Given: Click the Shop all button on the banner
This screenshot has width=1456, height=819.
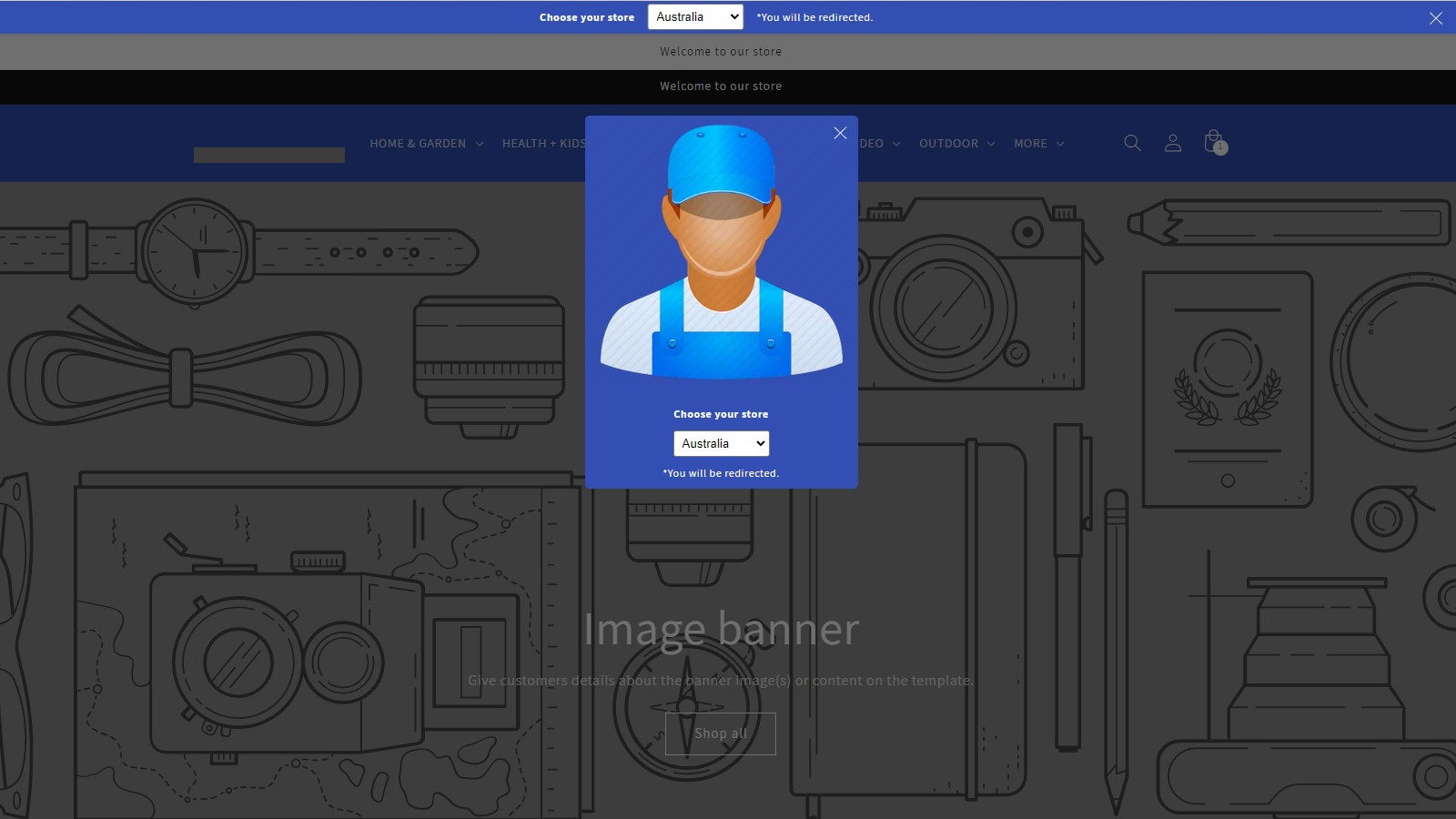Looking at the screenshot, I should click(721, 733).
